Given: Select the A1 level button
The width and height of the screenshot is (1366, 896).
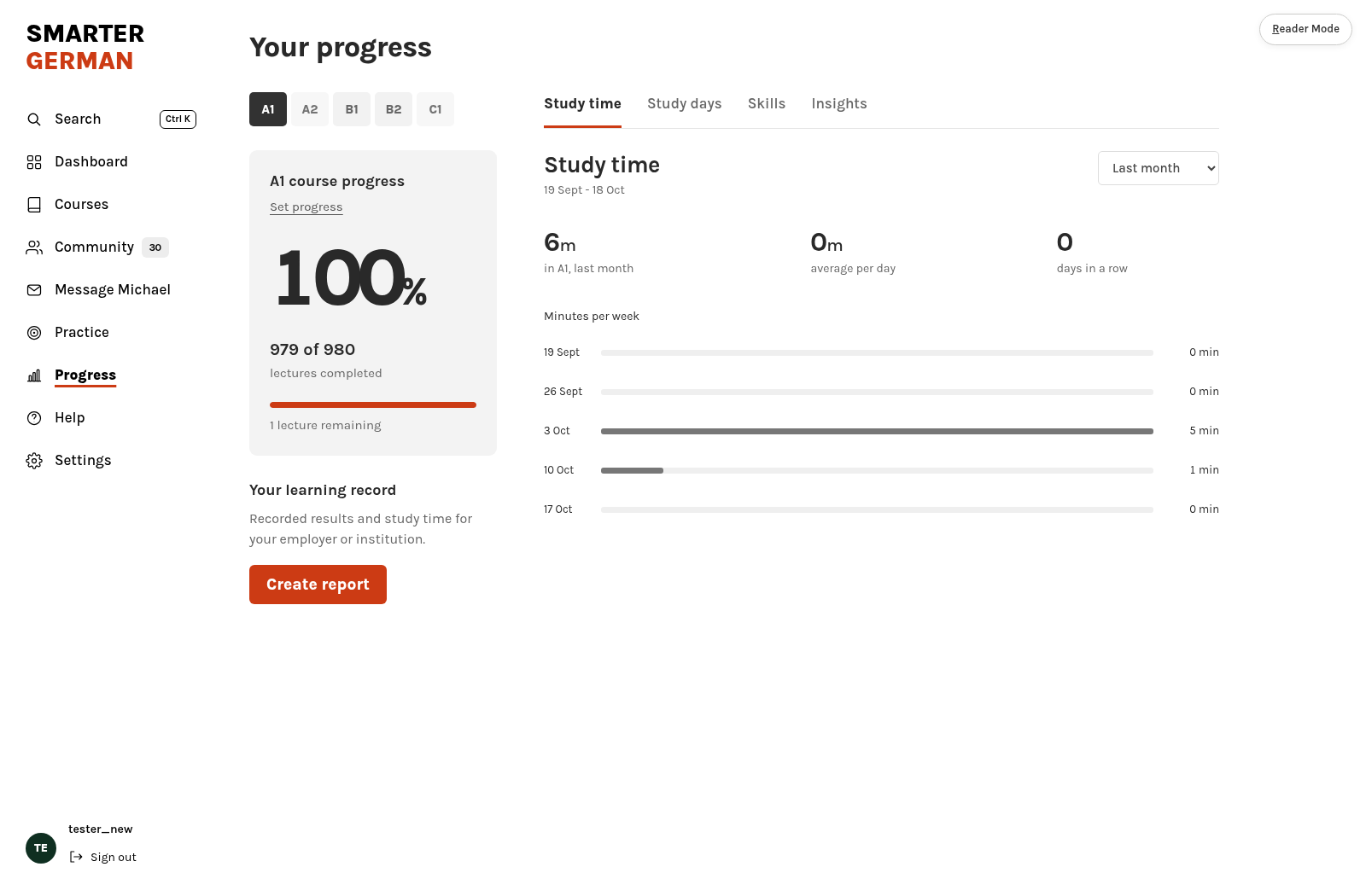Looking at the screenshot, I should click(268, 109).
